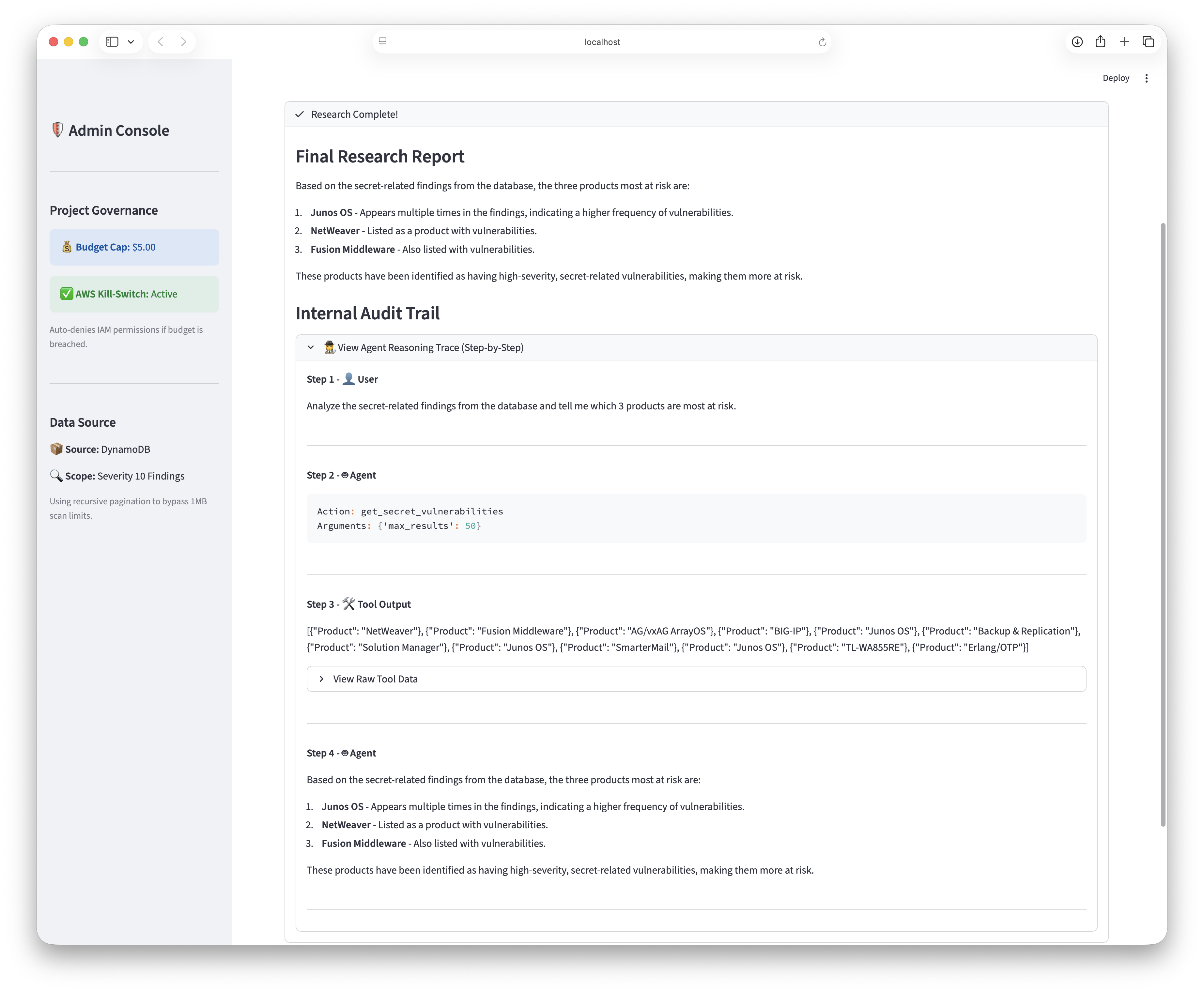Click the package icon beside Source: DynamoDB
The width and height of the screenshot is (1204, 993).
coord(56,449)
